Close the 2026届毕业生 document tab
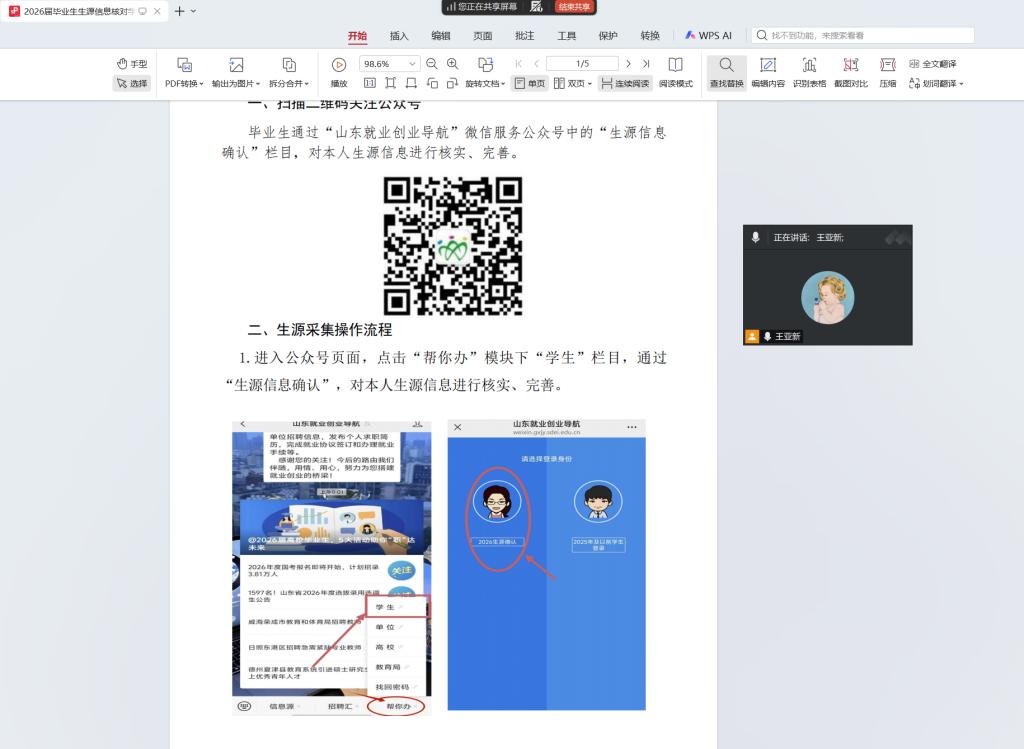Image resolution: width=1024 pixels, height=749 pixels. coord(157,11)
